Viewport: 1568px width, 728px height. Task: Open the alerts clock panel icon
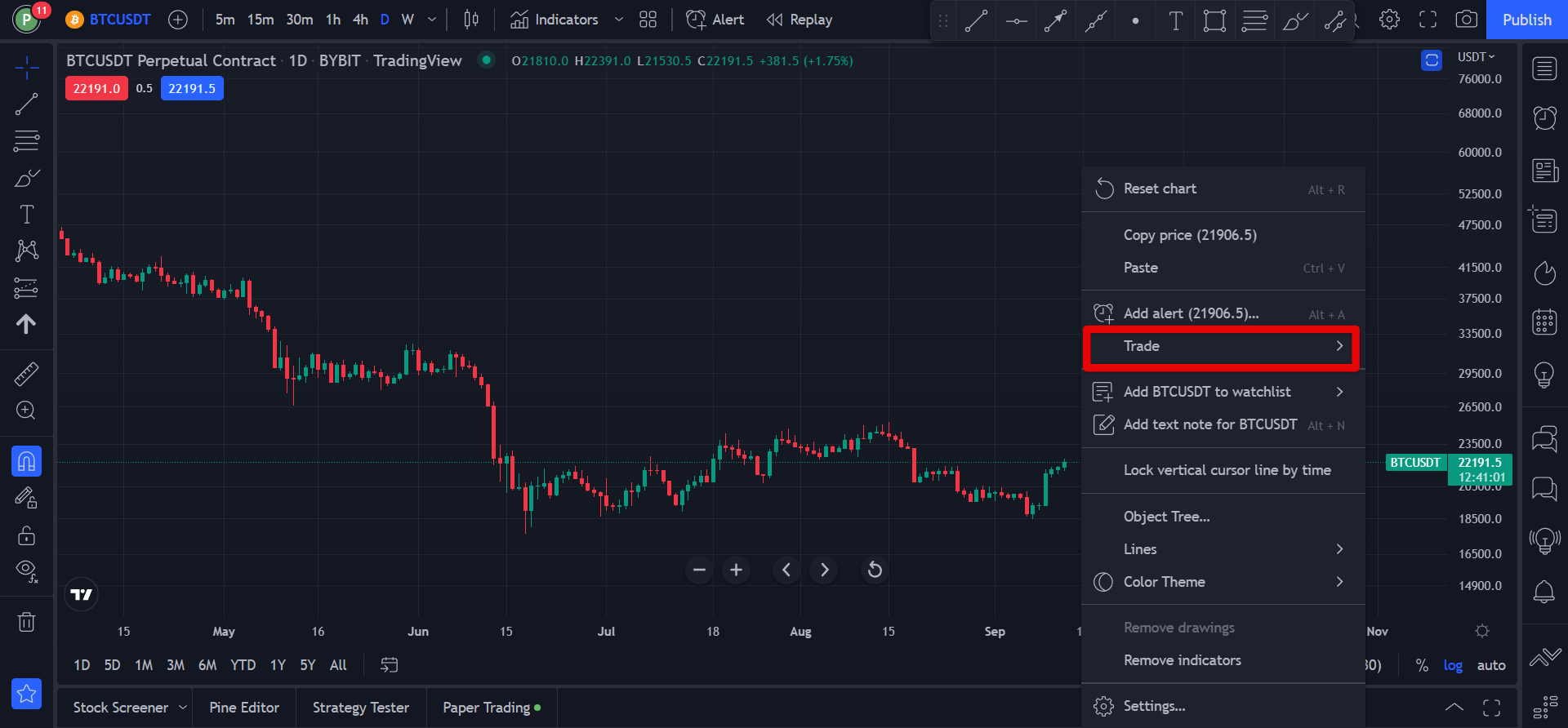pos(1544,118)
